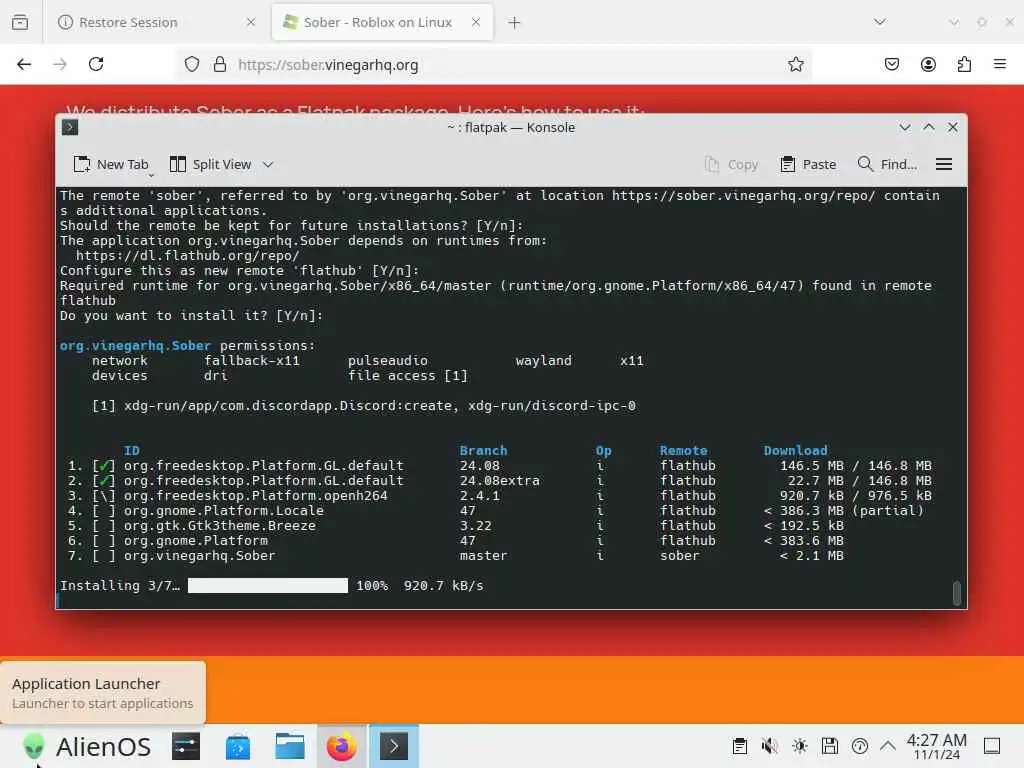Click row 6 org.gnome.Platform entry
This screenshot has width=1024, height=768.
coord(195,541)
